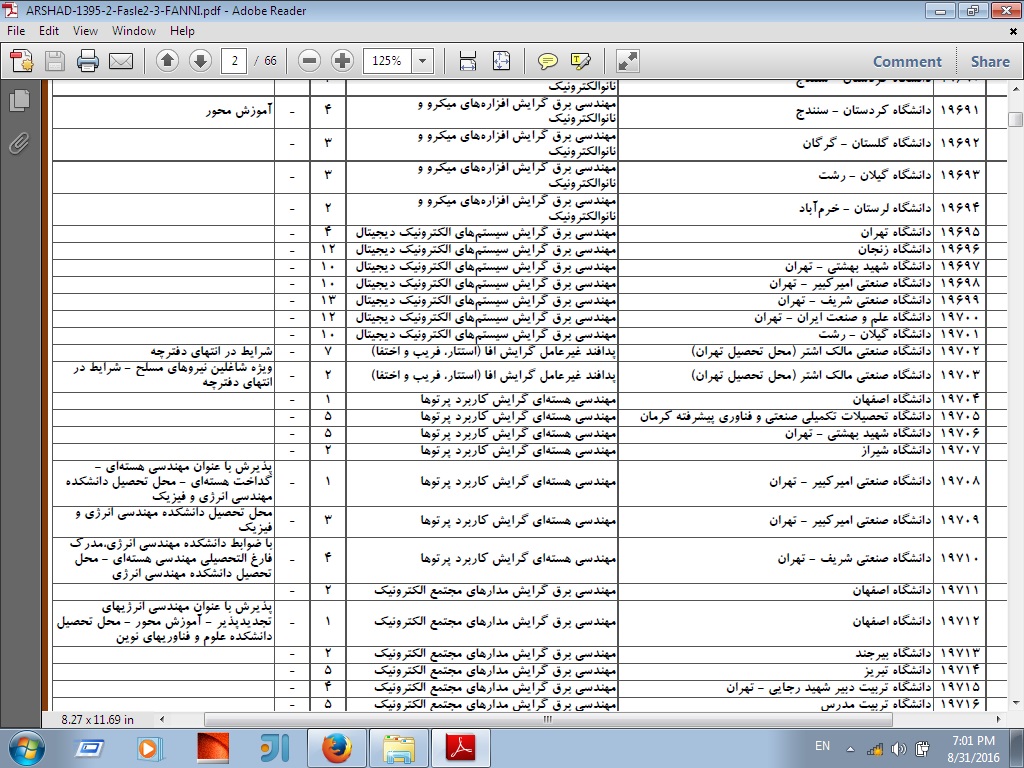The width and height of the screenshot is (1024, 768).
Task: Print the document using printer icon
Action: tap(88, 61)
